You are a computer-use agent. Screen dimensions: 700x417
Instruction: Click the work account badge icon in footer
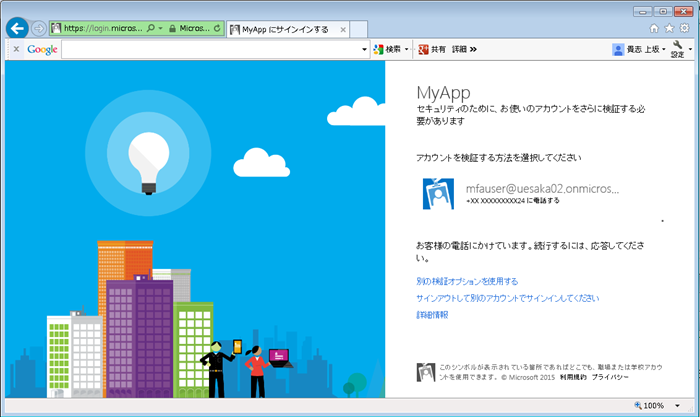click(x=425, y=372)
